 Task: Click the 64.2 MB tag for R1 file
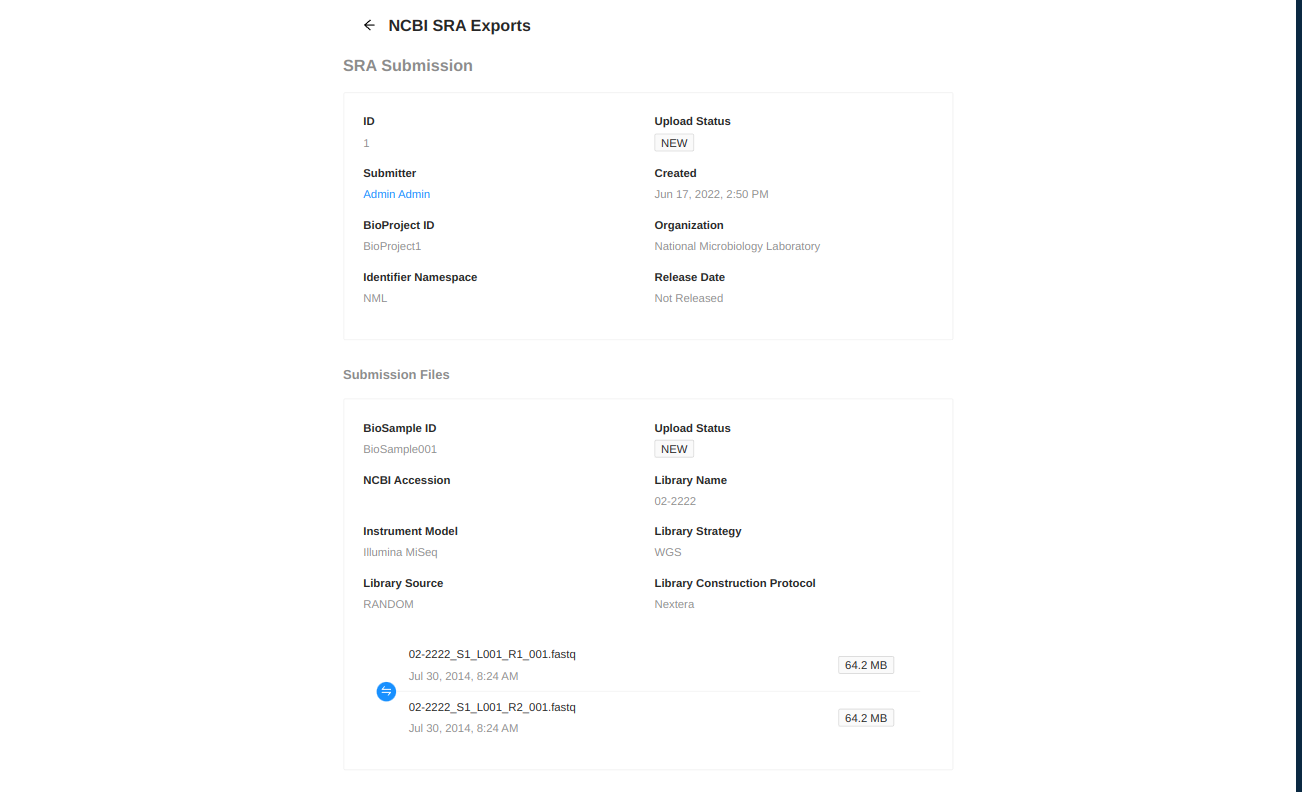tap(866, 665)
